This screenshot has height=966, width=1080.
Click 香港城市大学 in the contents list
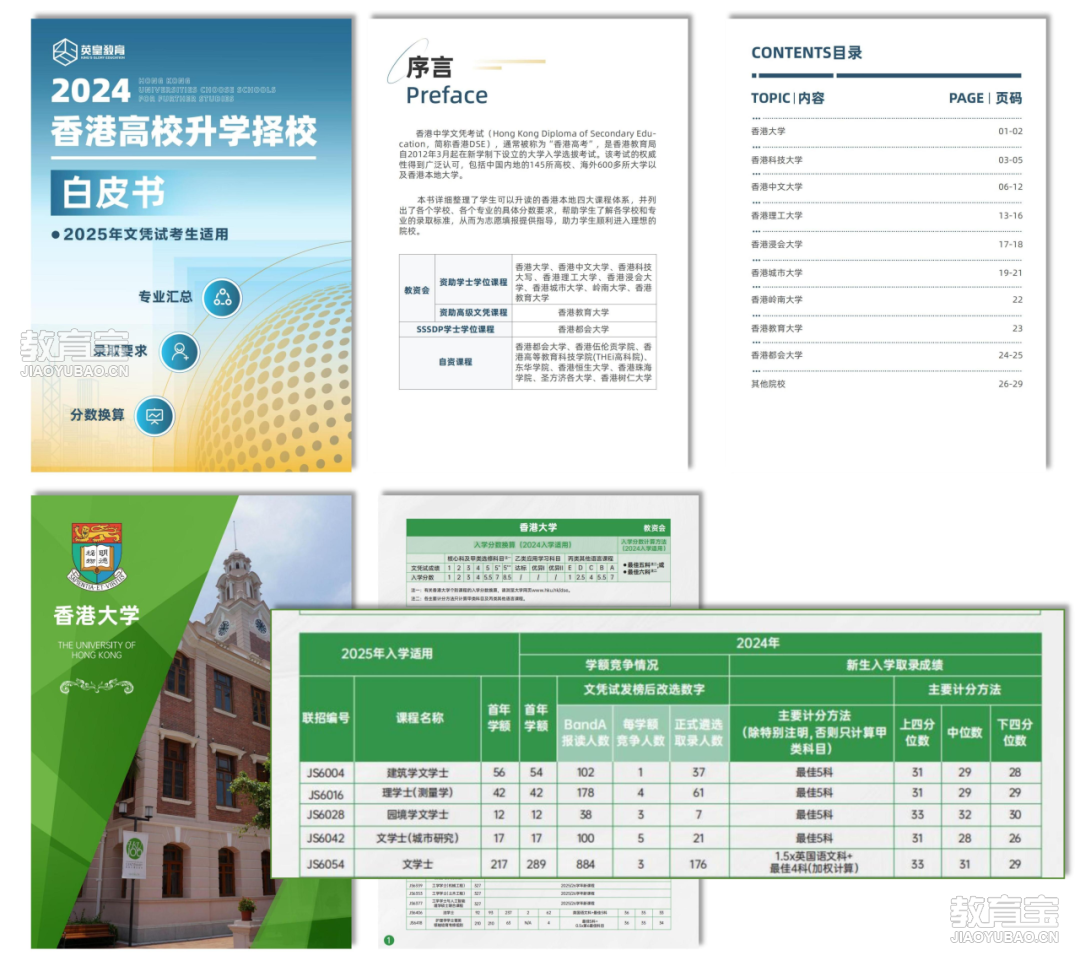coord(776,273)
